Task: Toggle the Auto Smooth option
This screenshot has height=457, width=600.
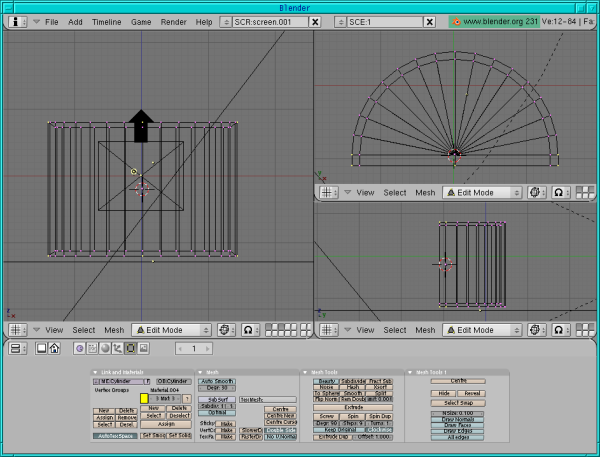Action: click(217, 381)
